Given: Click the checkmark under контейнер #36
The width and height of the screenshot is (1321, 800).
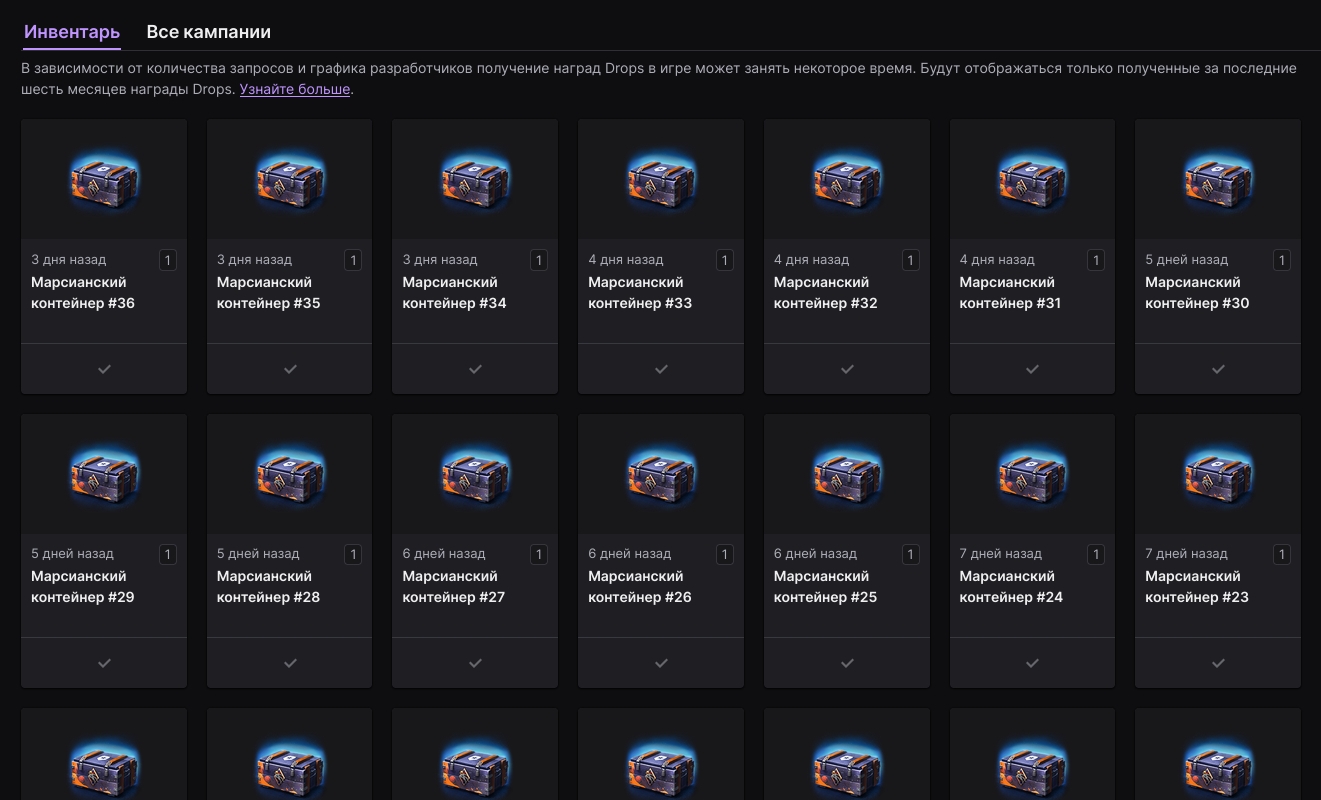Looking at the screenshot, I should pyautogui.click(x=104, y=369).
